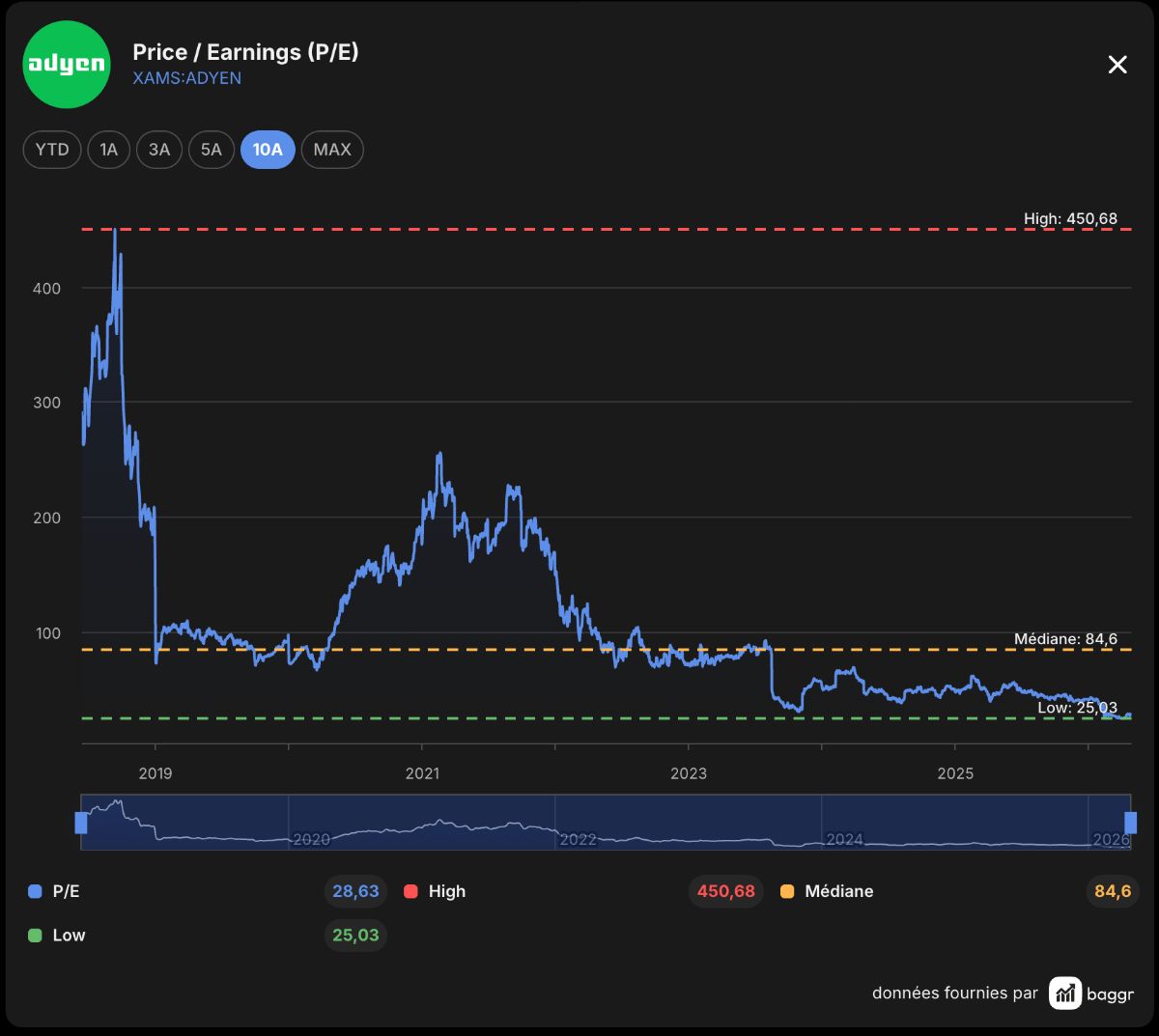Select the YTD time range
The image size is (1159, 1036).
click(52, 150)
